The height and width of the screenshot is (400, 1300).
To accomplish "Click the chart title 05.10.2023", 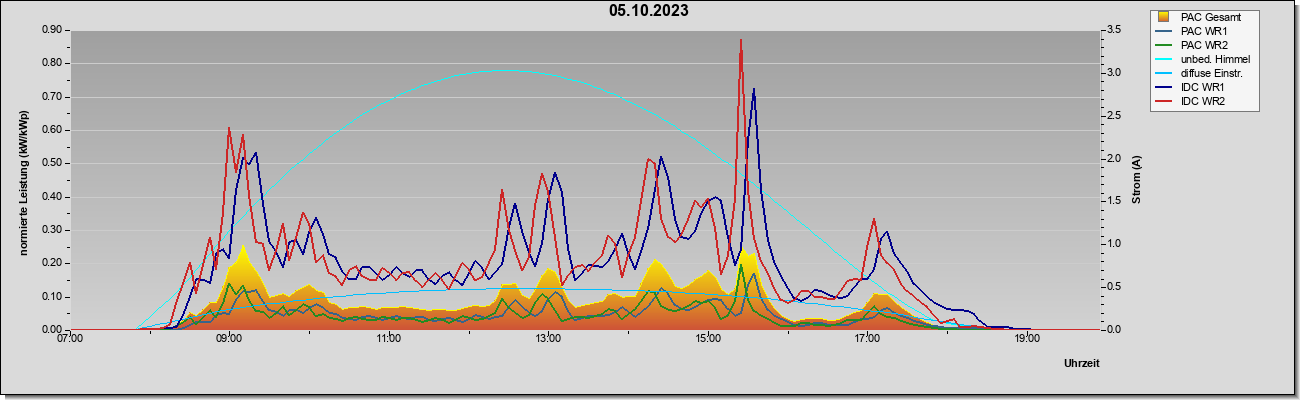I will click(x=649, y=12).
